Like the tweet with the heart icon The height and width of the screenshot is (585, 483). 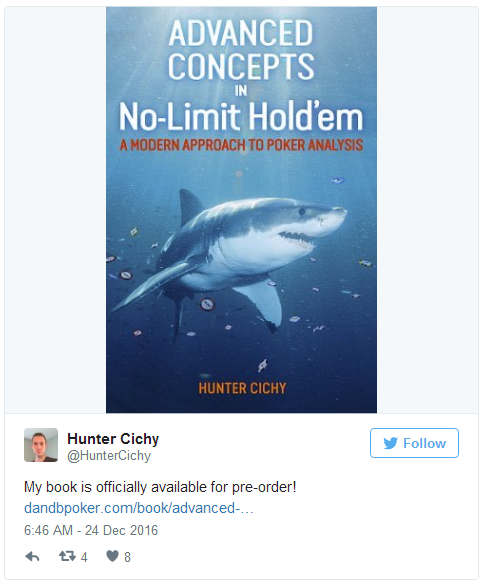point(112,556)
